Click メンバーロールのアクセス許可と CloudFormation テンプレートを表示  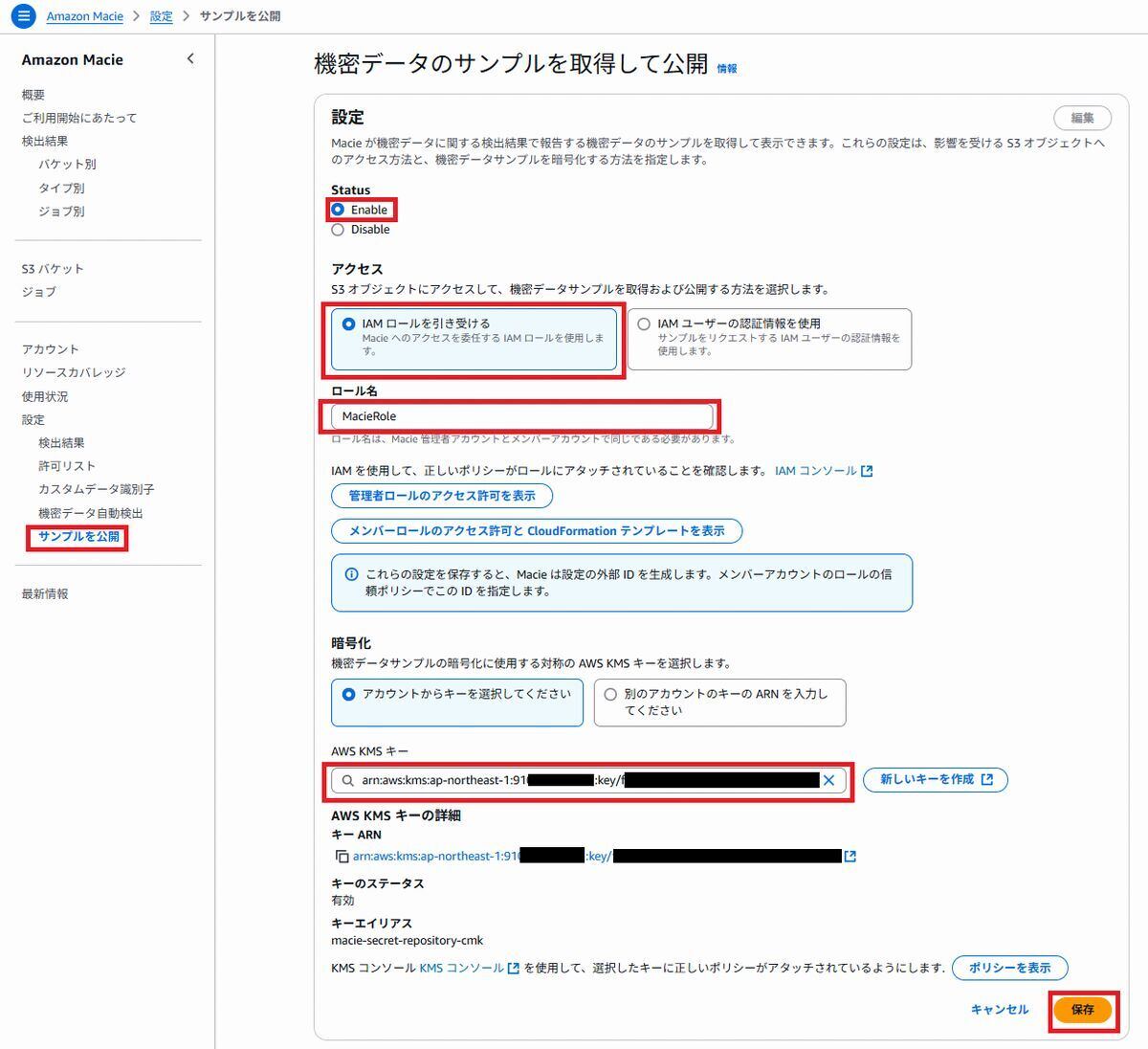pos(537,530)
